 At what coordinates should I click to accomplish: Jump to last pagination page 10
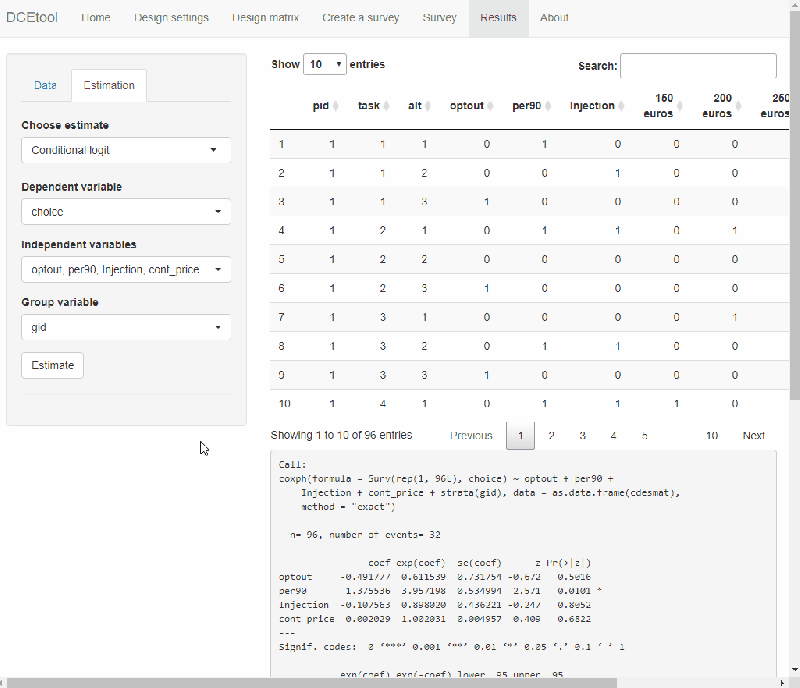pos(712,436)
